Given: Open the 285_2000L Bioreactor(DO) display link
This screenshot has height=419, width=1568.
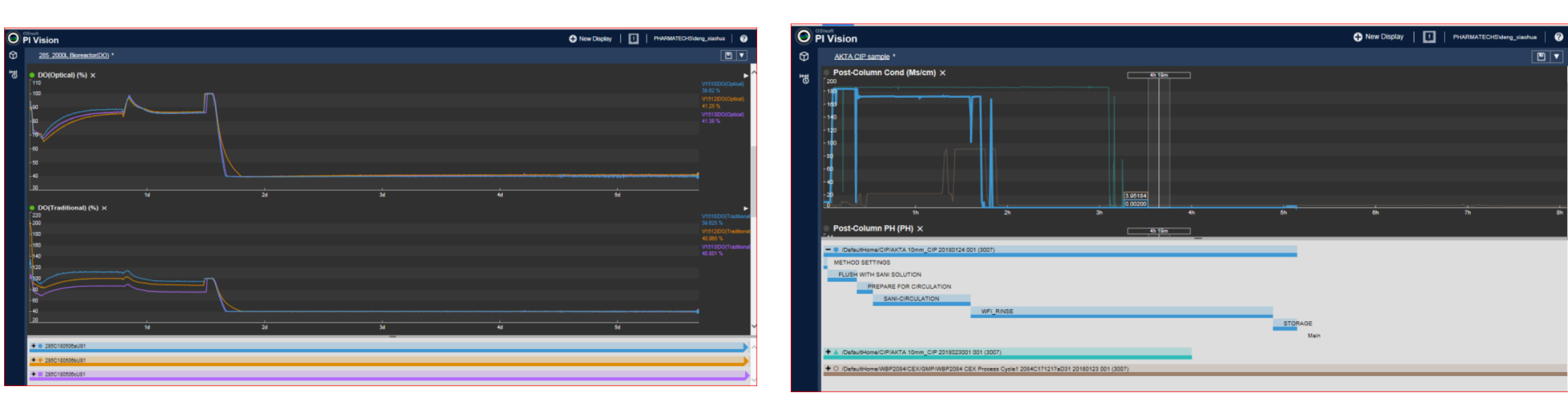Looking at the screenshot, I should point(74,56).
